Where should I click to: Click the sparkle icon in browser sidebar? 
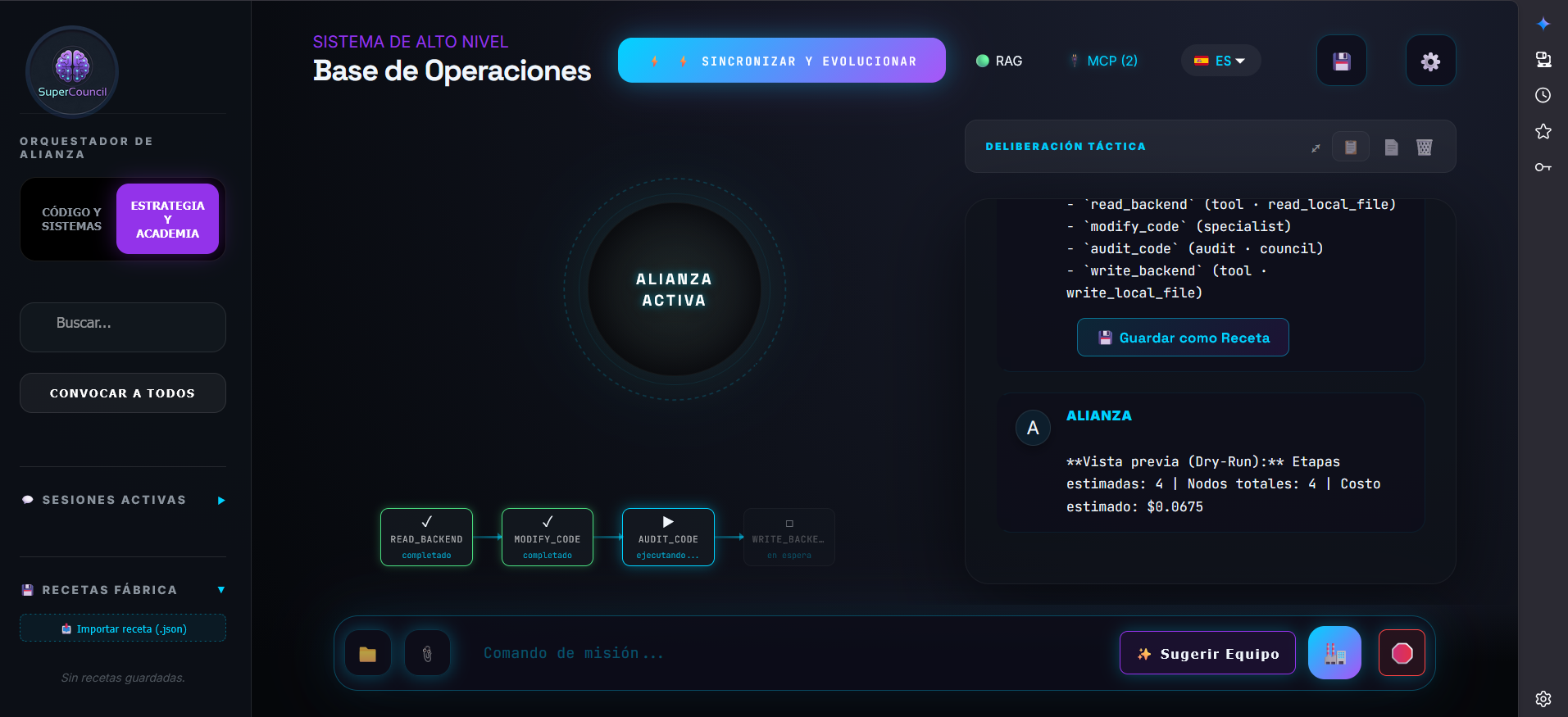coord(1543,24)
